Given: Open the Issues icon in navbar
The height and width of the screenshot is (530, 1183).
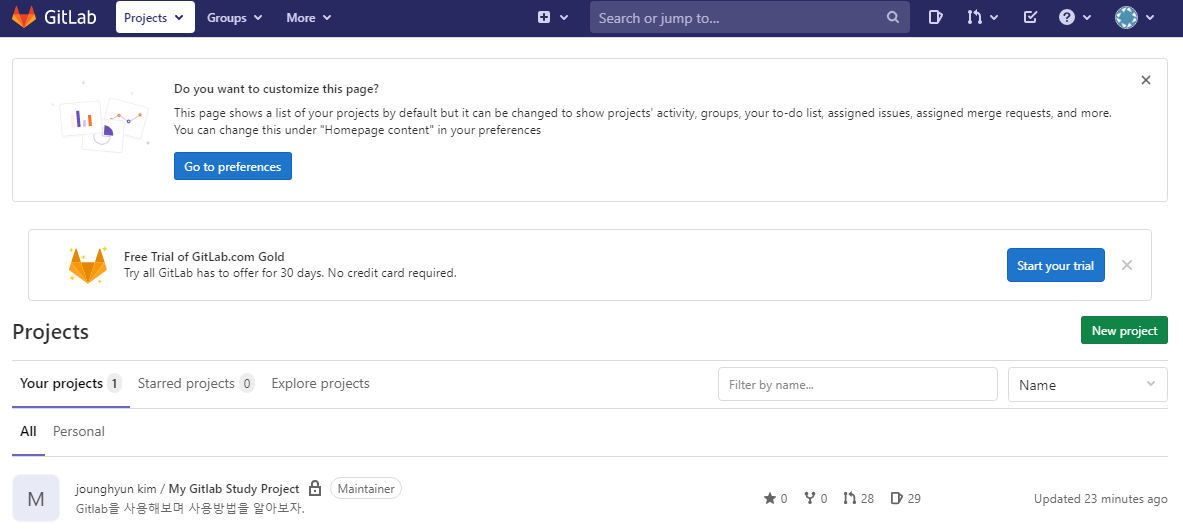Looking at the screenshot, I should coord(935,17).
